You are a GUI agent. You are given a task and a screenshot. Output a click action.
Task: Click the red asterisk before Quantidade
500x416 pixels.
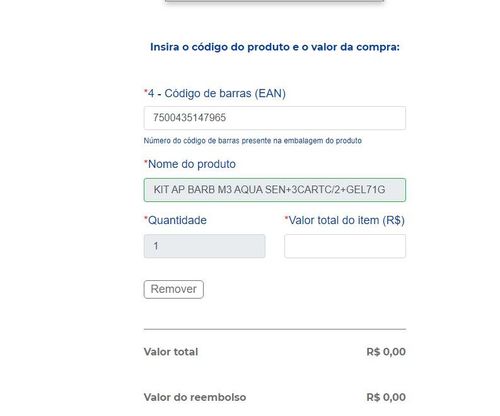pos(146,218)
